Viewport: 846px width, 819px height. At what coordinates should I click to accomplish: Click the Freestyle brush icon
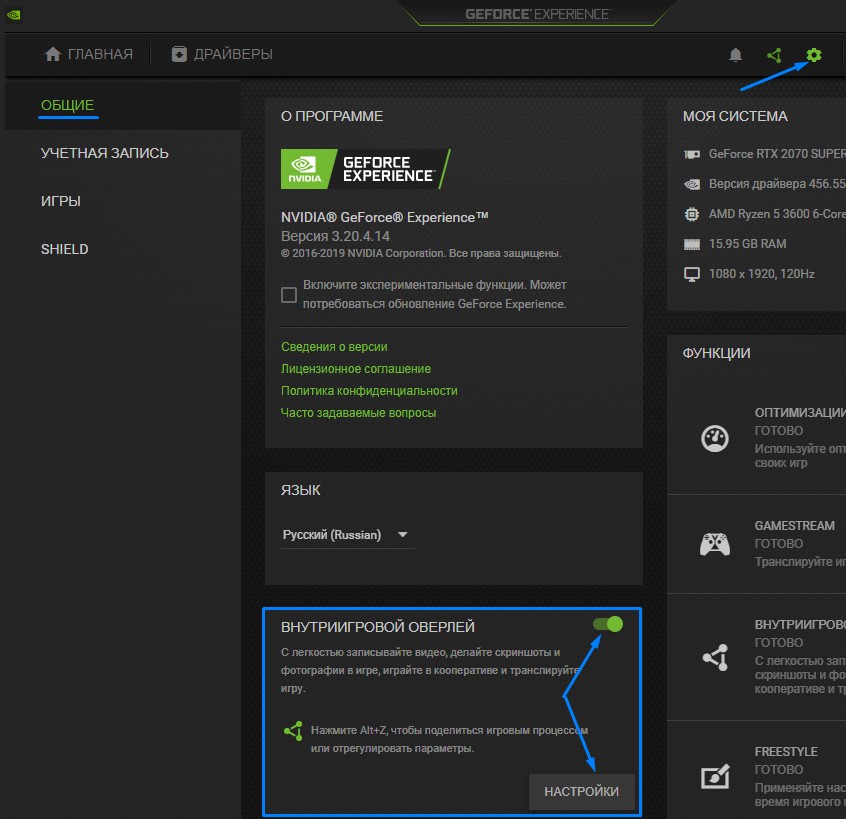pos(715,776)
